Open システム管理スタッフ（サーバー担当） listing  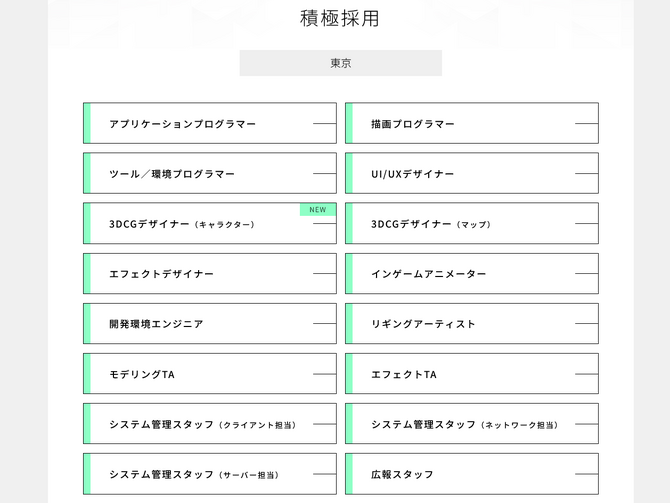coord(209,474)
